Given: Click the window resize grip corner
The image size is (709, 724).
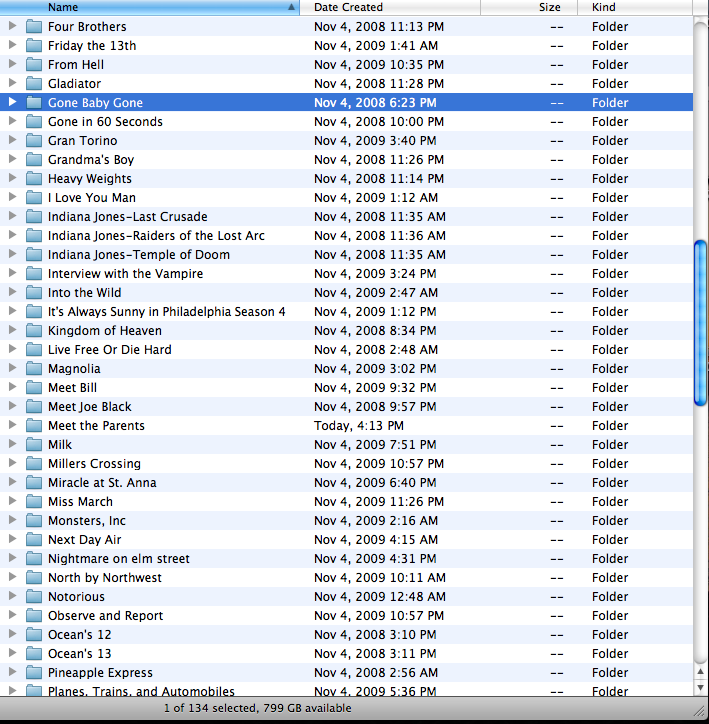Looking at the screenshot, I should [700, 713].
